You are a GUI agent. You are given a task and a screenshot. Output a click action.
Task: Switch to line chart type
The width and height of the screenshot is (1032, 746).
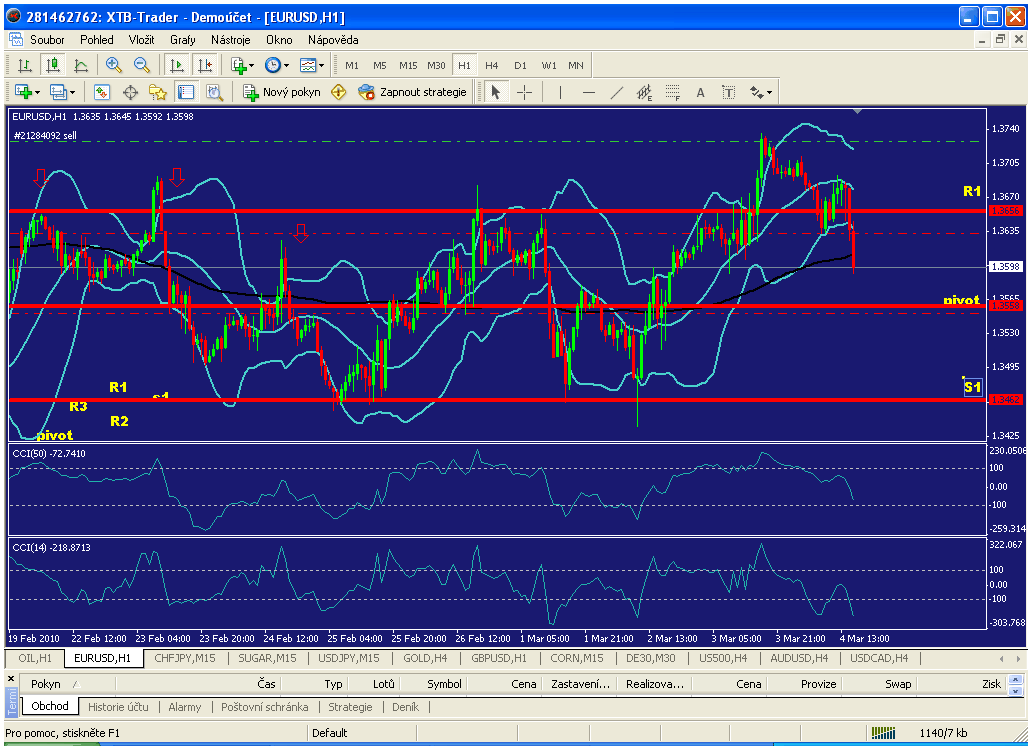[81, 65]
